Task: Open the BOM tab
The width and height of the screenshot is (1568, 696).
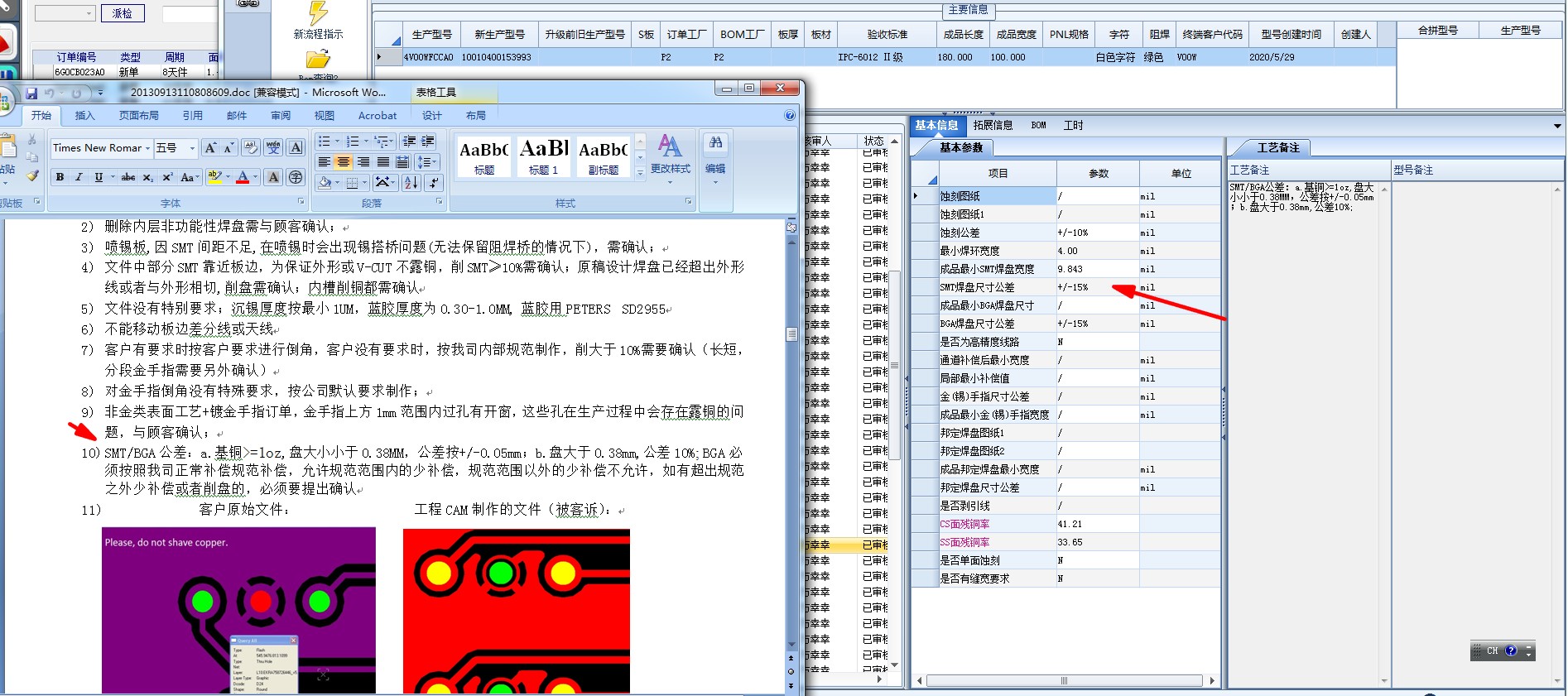Action: [x=1038, y=125]
